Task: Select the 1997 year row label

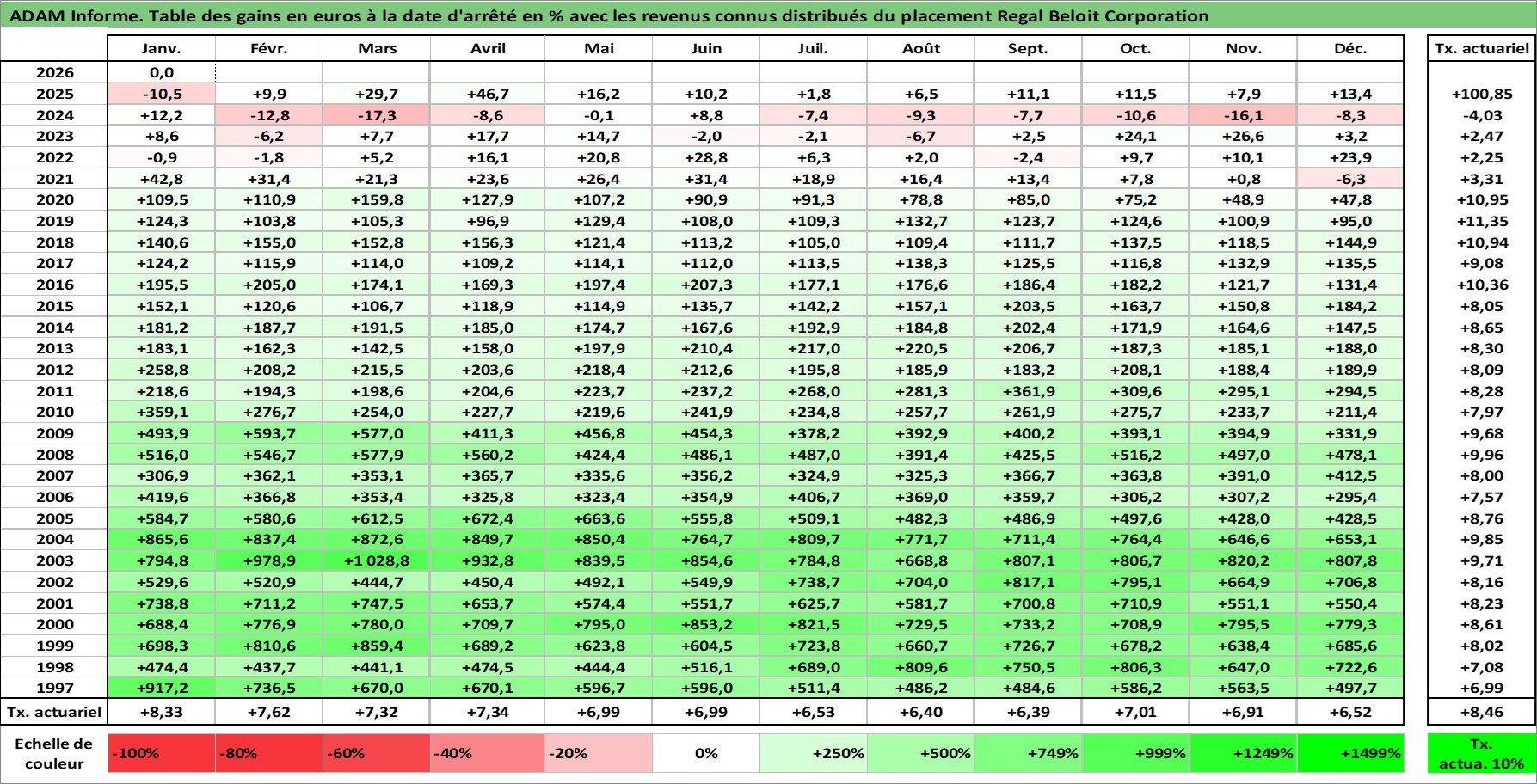Action: [x=54, y=688]
